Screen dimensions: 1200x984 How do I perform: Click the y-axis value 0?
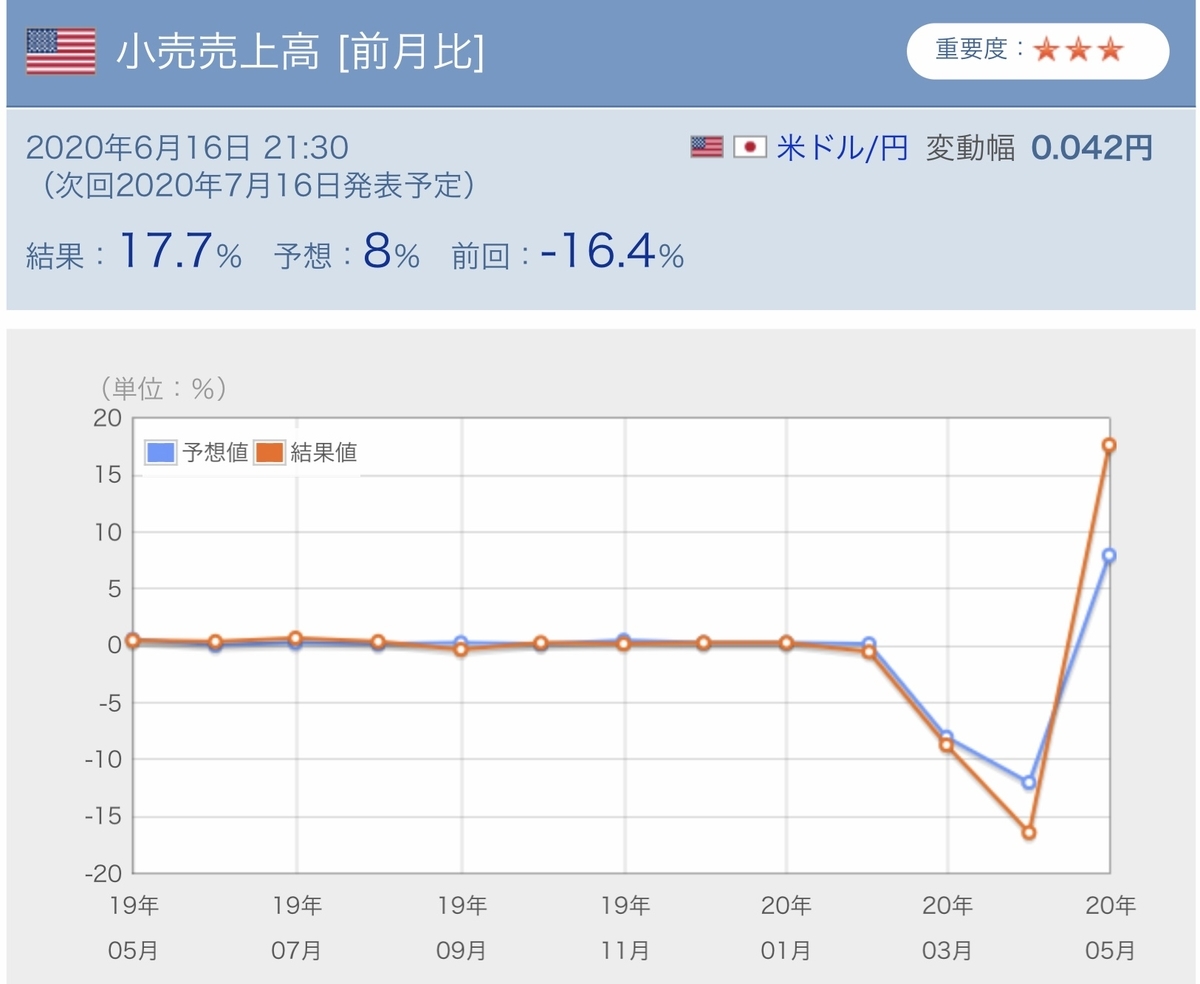(x=114, y=645)
